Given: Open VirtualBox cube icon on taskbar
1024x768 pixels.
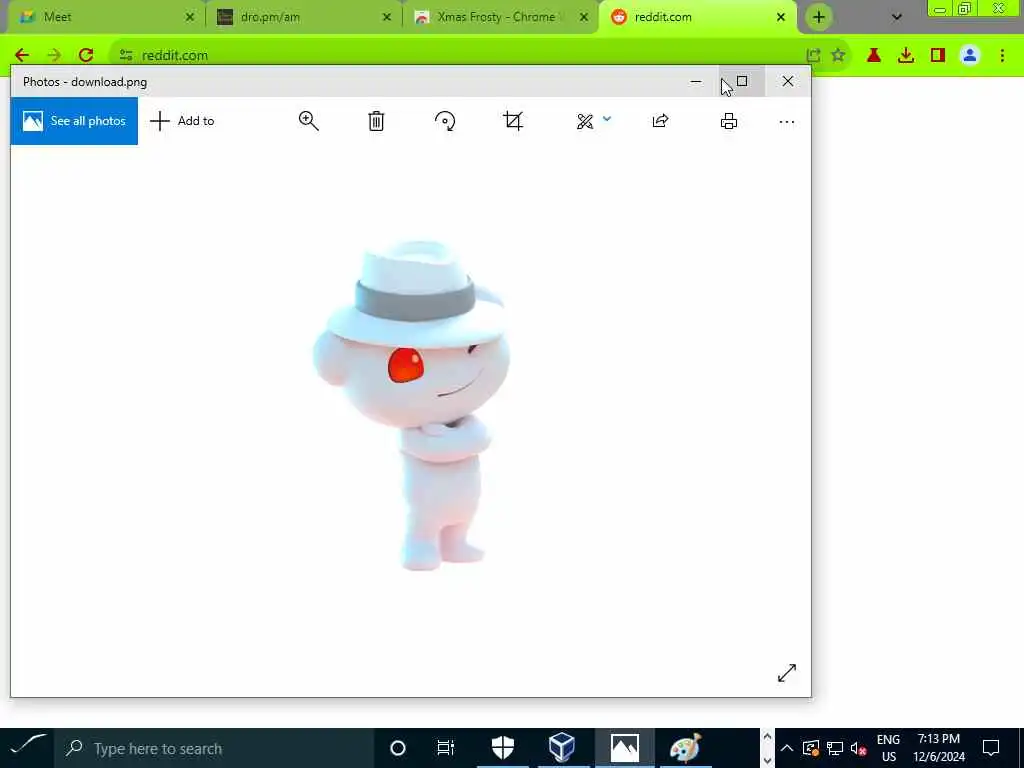Looking at the screenshot, I should pos(562,748).
